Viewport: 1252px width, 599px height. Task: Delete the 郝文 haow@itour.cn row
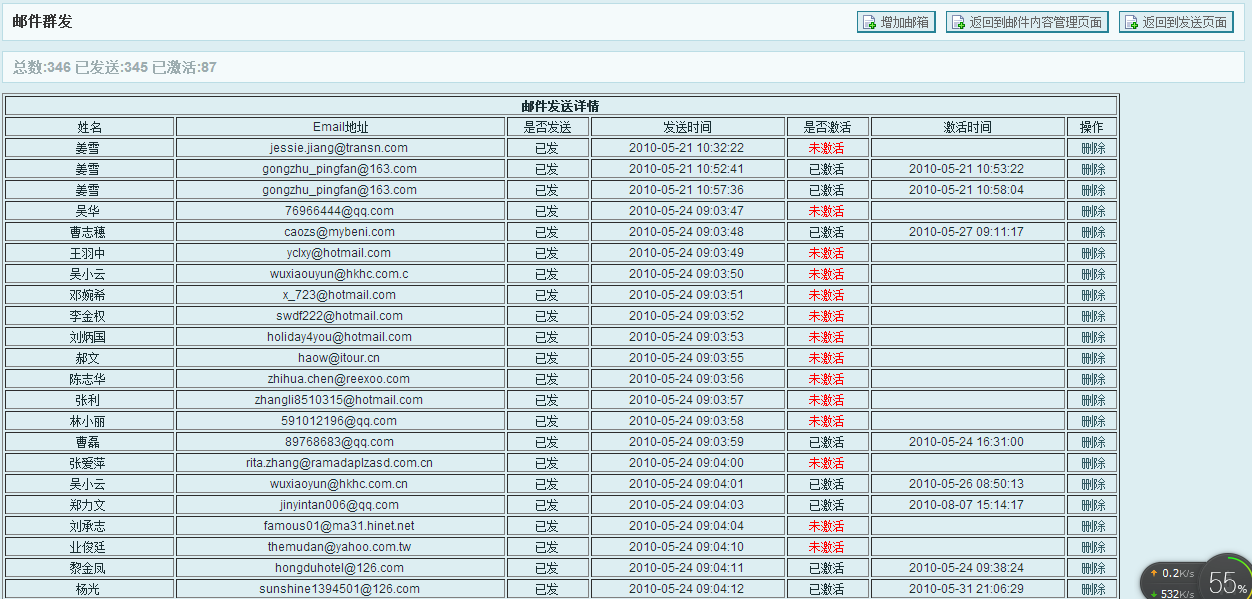tap(1093, 358)
